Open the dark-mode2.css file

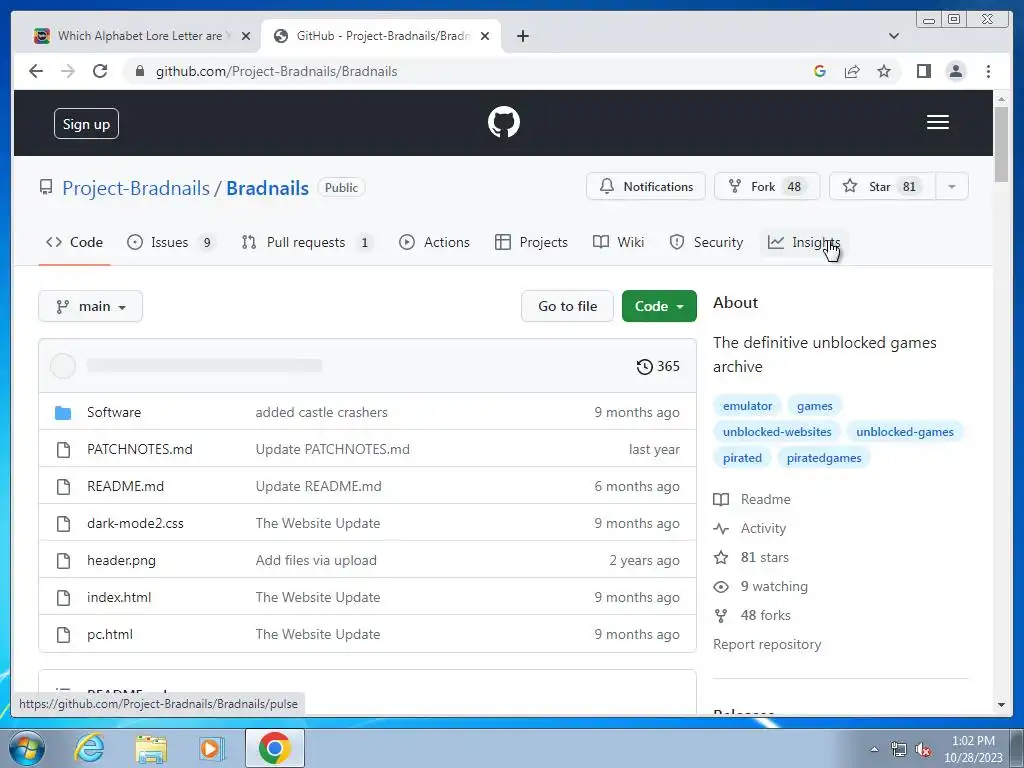click(135, 523)
